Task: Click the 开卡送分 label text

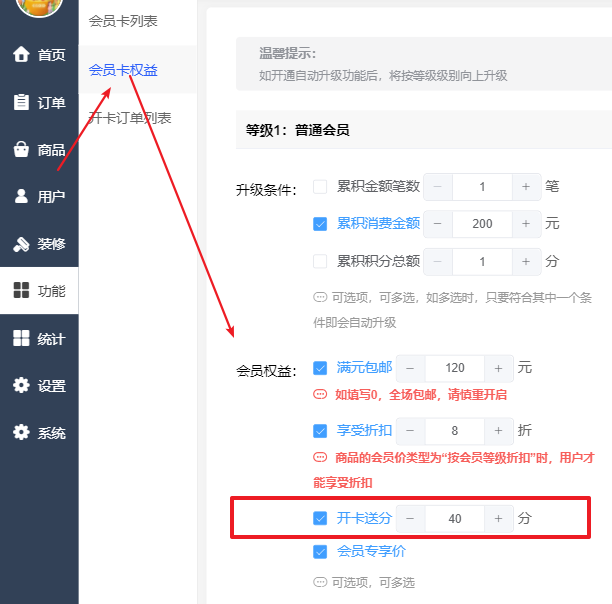Action: [365, 518]
